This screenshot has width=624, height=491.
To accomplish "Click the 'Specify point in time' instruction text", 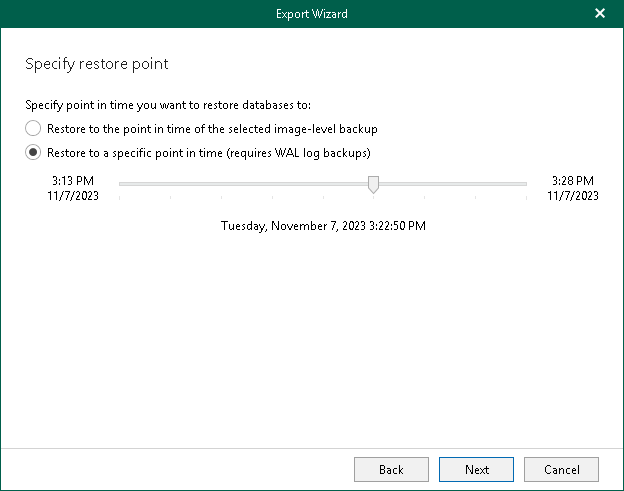I will (x=168, y=105).
